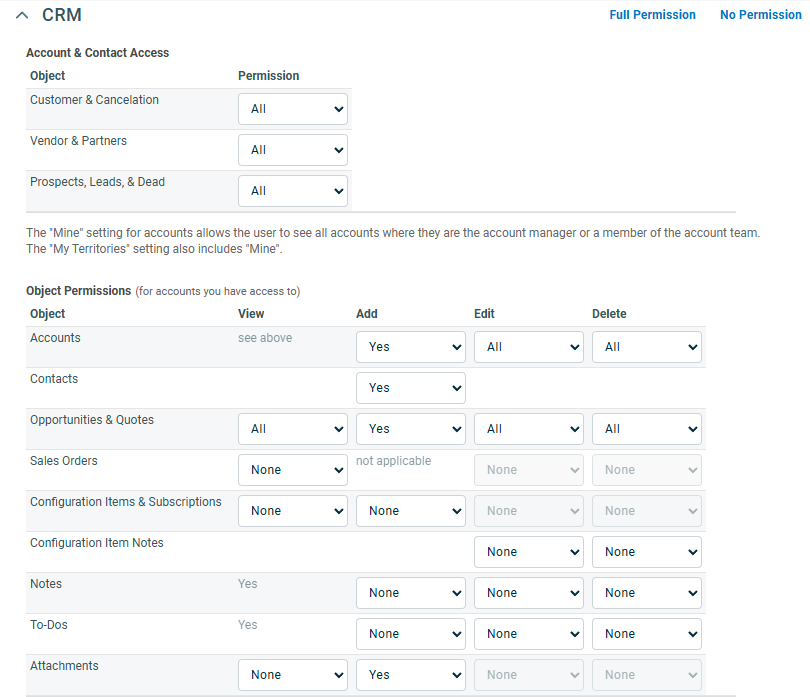Open Configuration Item Notes Edit dropdown

click(529, 552)
